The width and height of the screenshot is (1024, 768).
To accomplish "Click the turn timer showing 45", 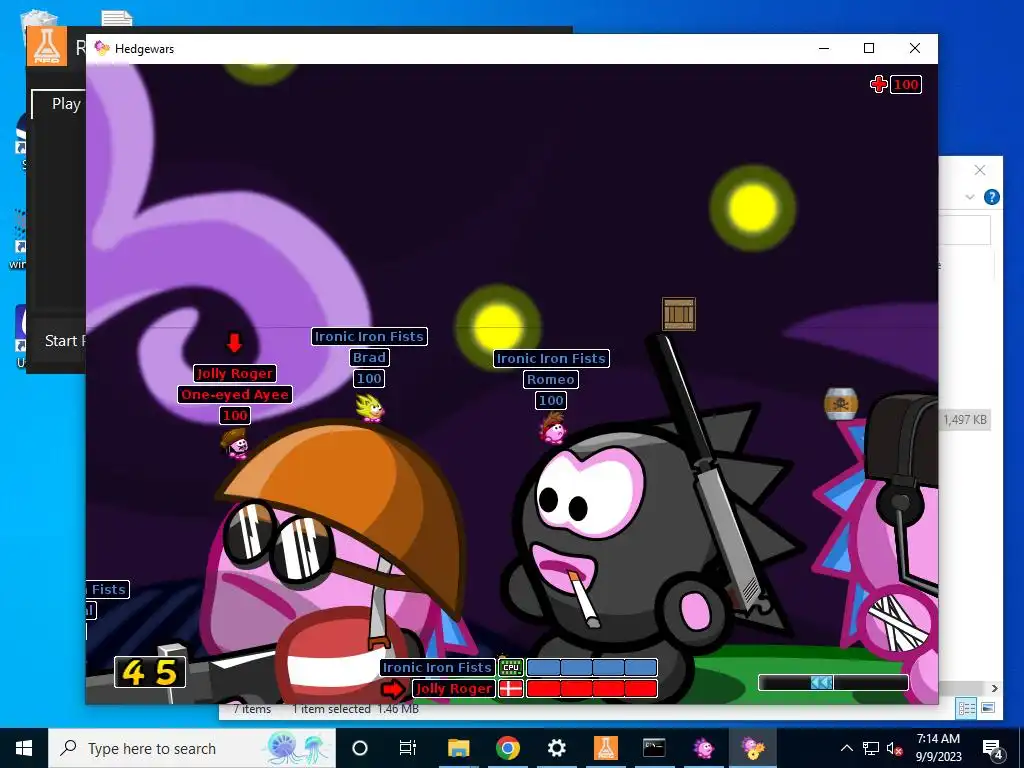I will click(150, 673).
